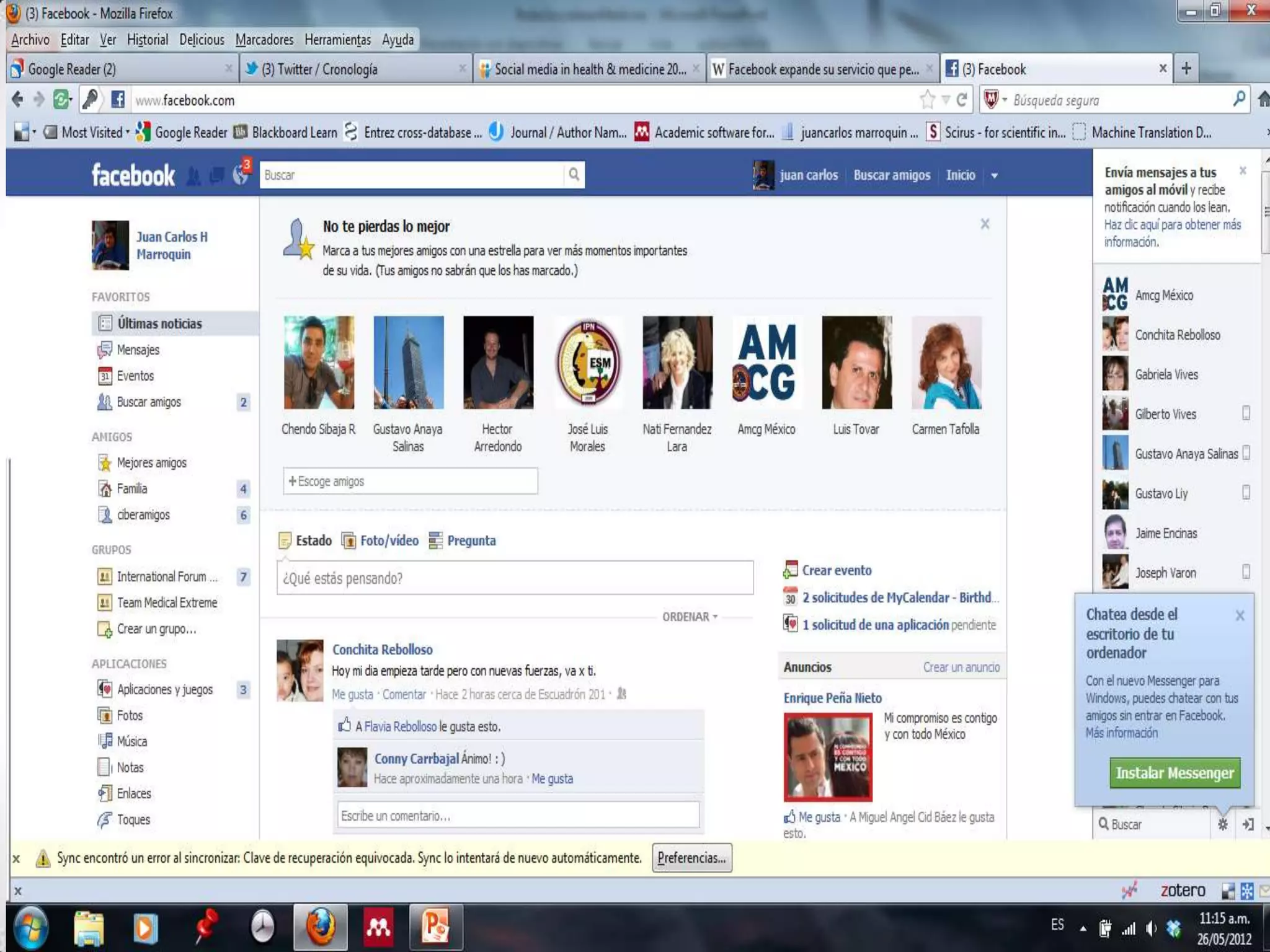This screenshot has width=1270, height=952.
Task: Click the search magnifier button beside Buscar
Action: pyautogui.click(x=574, y=175)
